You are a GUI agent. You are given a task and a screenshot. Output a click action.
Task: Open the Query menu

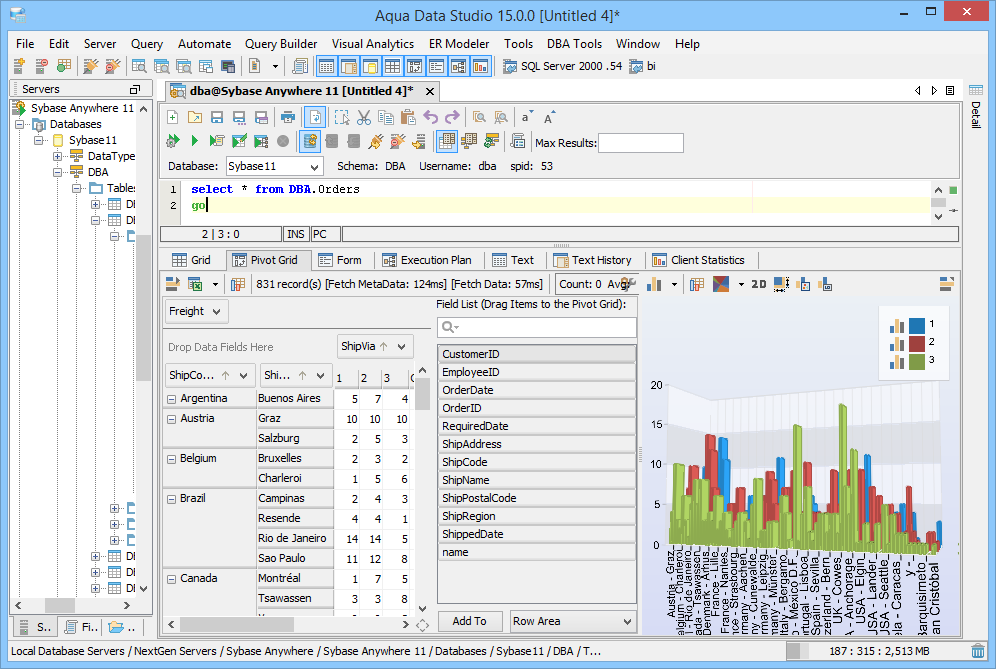tap(147, 44)
